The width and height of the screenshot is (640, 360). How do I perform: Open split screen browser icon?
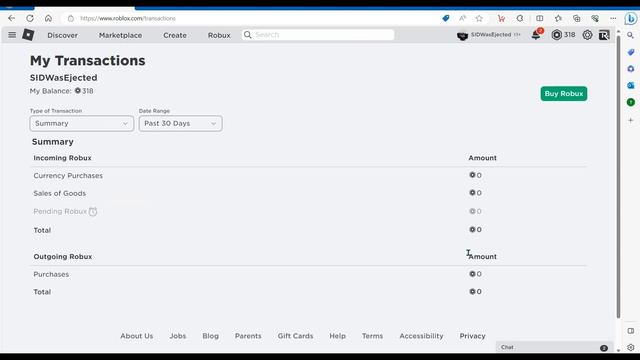click(x=540, y=18)
